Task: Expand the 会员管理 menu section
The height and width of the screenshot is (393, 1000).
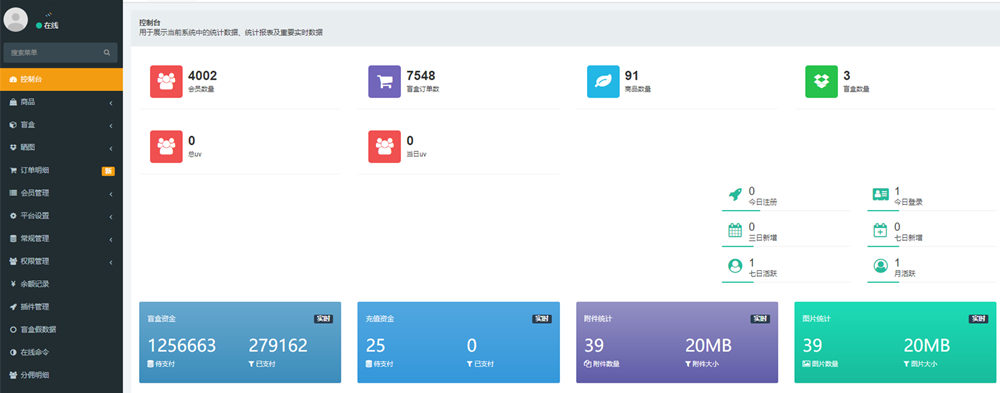Action: pyautogui.click(x=61, y=193)
